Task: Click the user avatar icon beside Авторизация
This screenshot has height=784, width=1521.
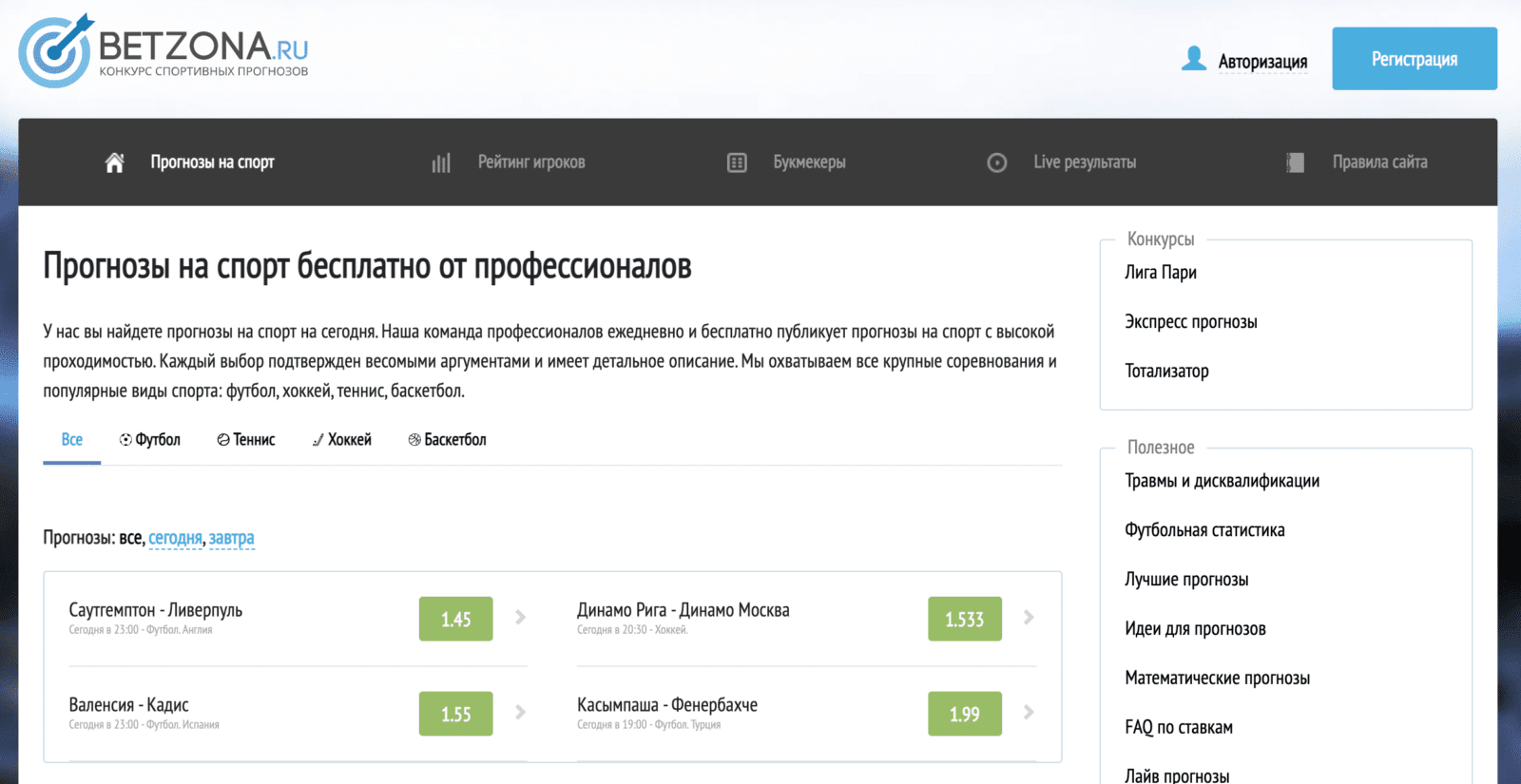Action: click(x=1194, y=59)
